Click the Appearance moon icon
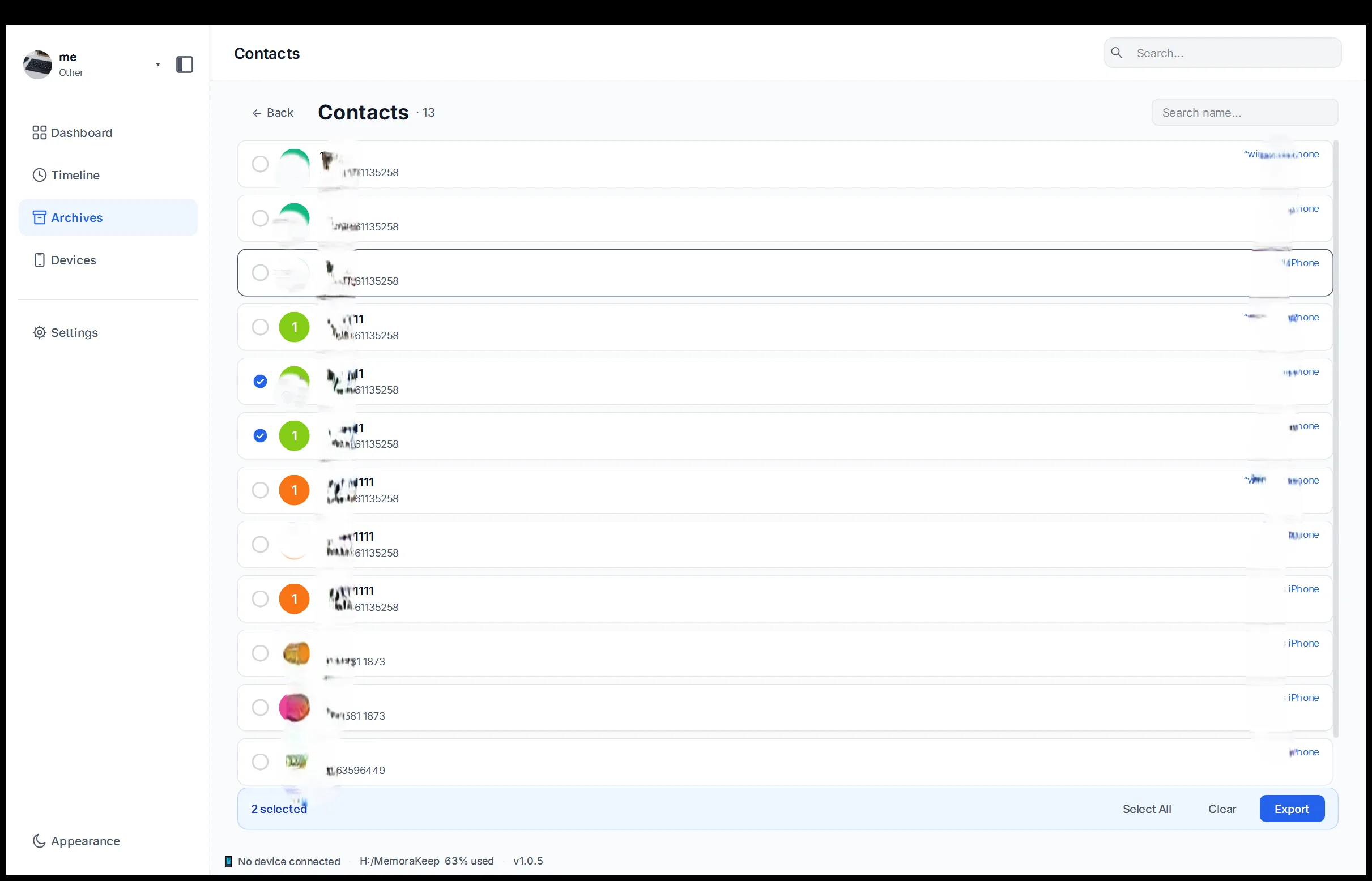The image size is (1372, 881). [x=39, y=840]
